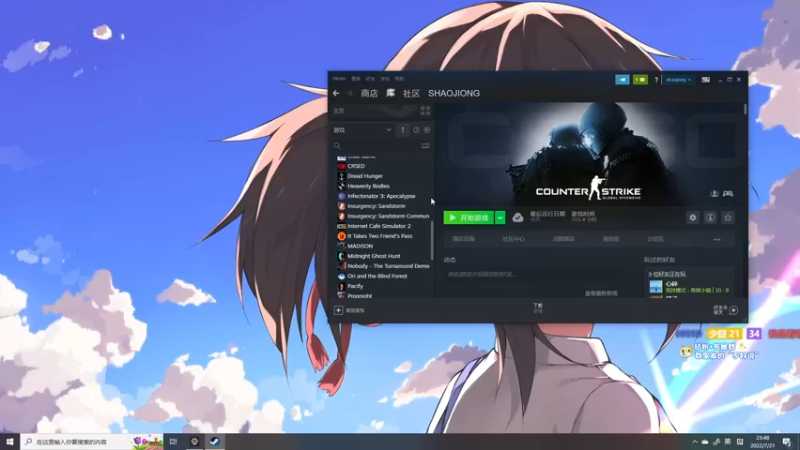
Task: Click the blue announcements megaphone button
Action: [x=622, y=80]
